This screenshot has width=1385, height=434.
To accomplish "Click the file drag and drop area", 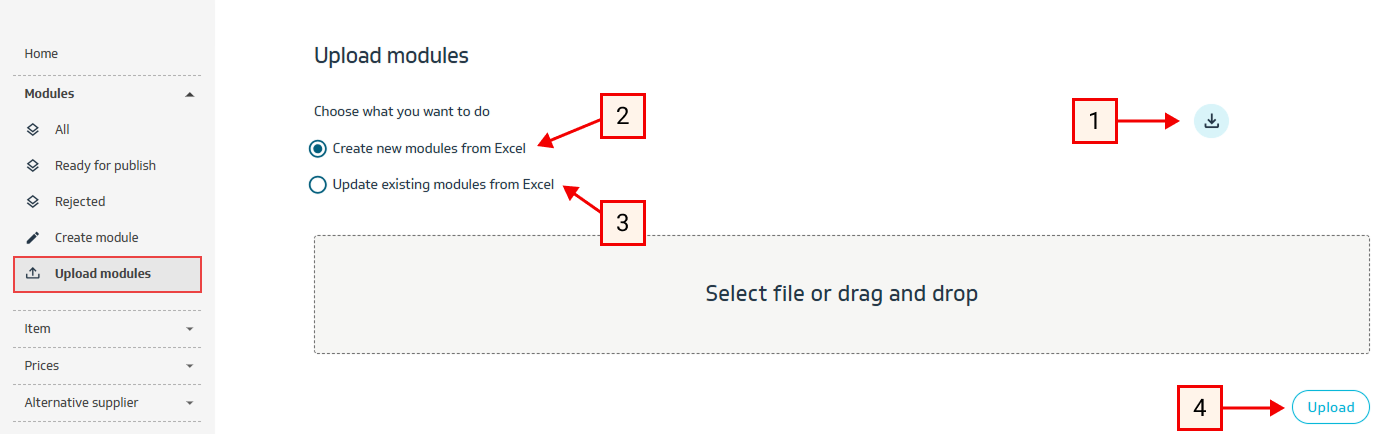I will coord(841,294).
